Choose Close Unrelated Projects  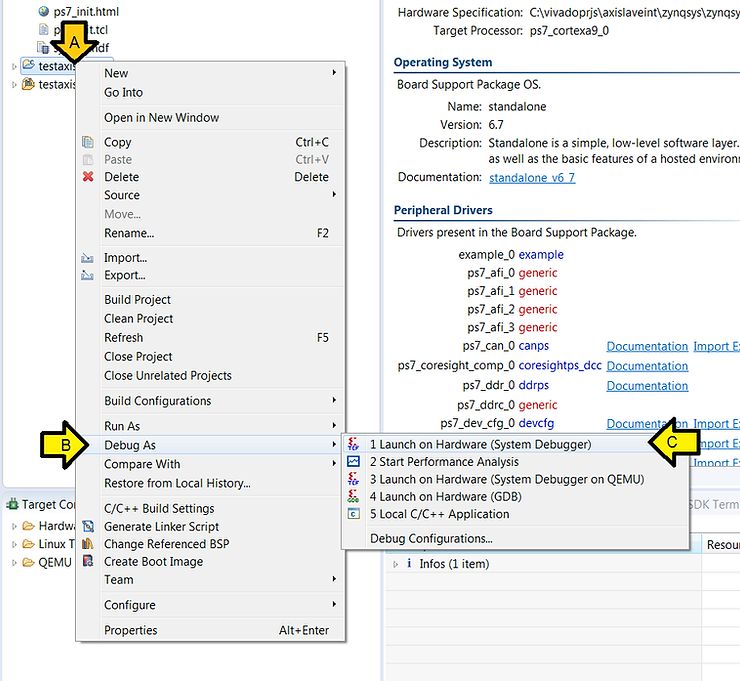pos(210,376)
